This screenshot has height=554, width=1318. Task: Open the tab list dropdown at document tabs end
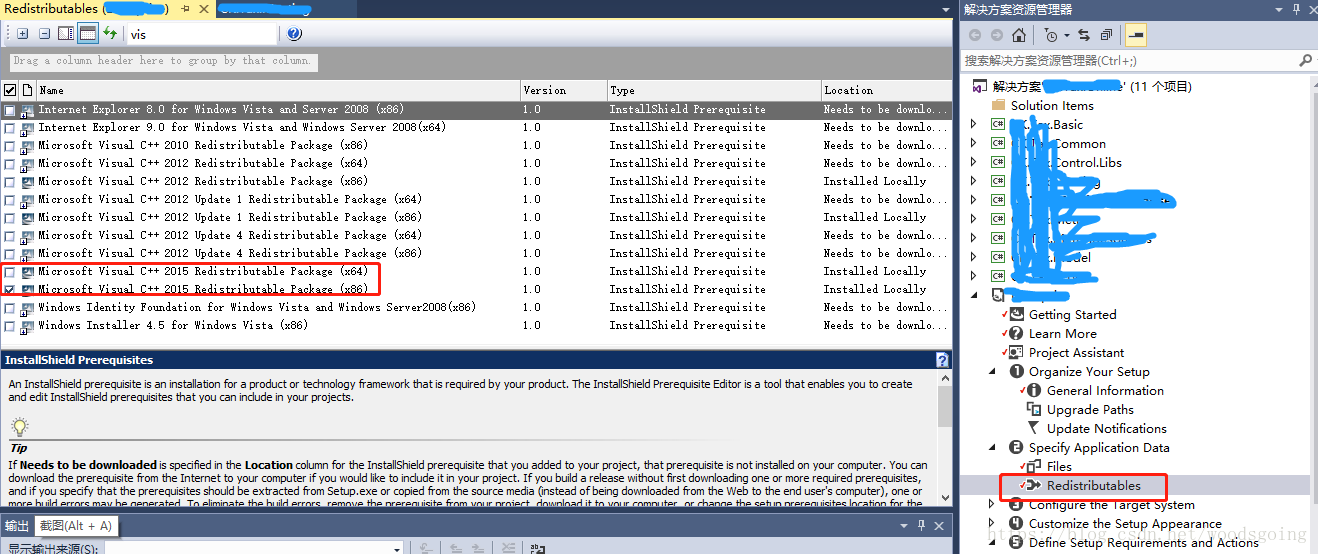[945, 8]
